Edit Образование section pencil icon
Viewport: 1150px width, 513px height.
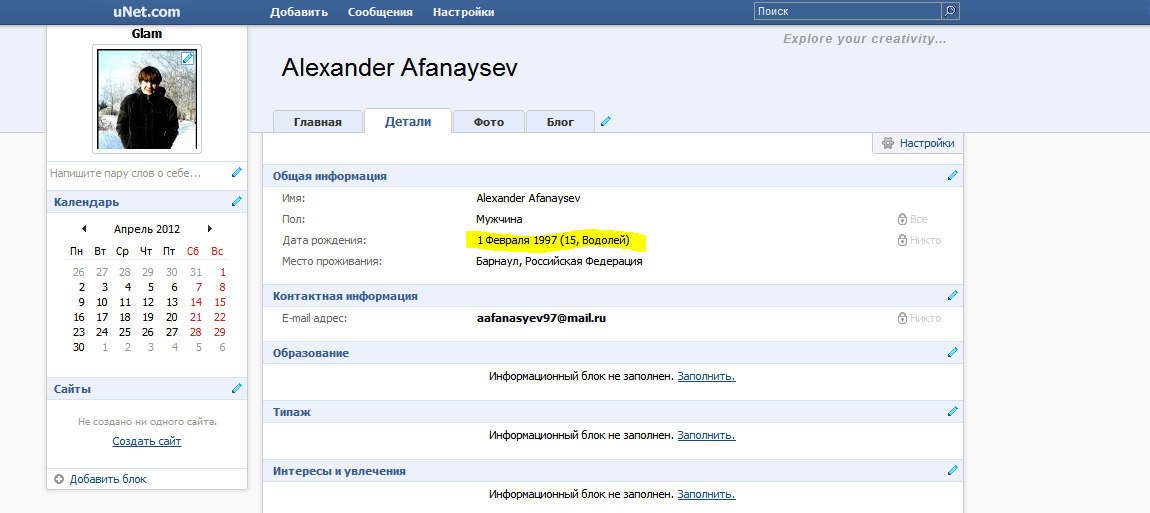pyautogui.click(x=952, y=353)
